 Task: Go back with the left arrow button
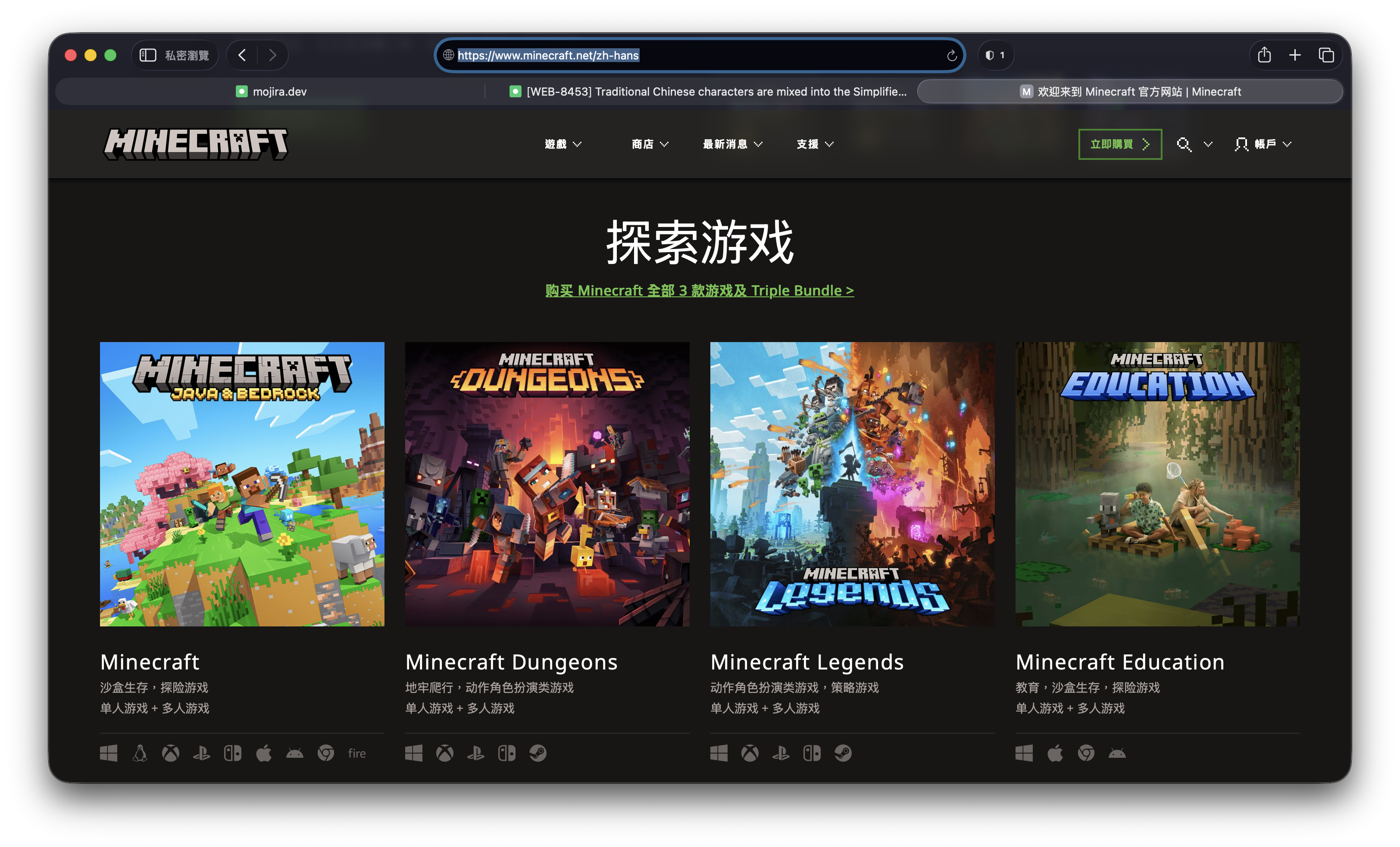coord(243,55)
